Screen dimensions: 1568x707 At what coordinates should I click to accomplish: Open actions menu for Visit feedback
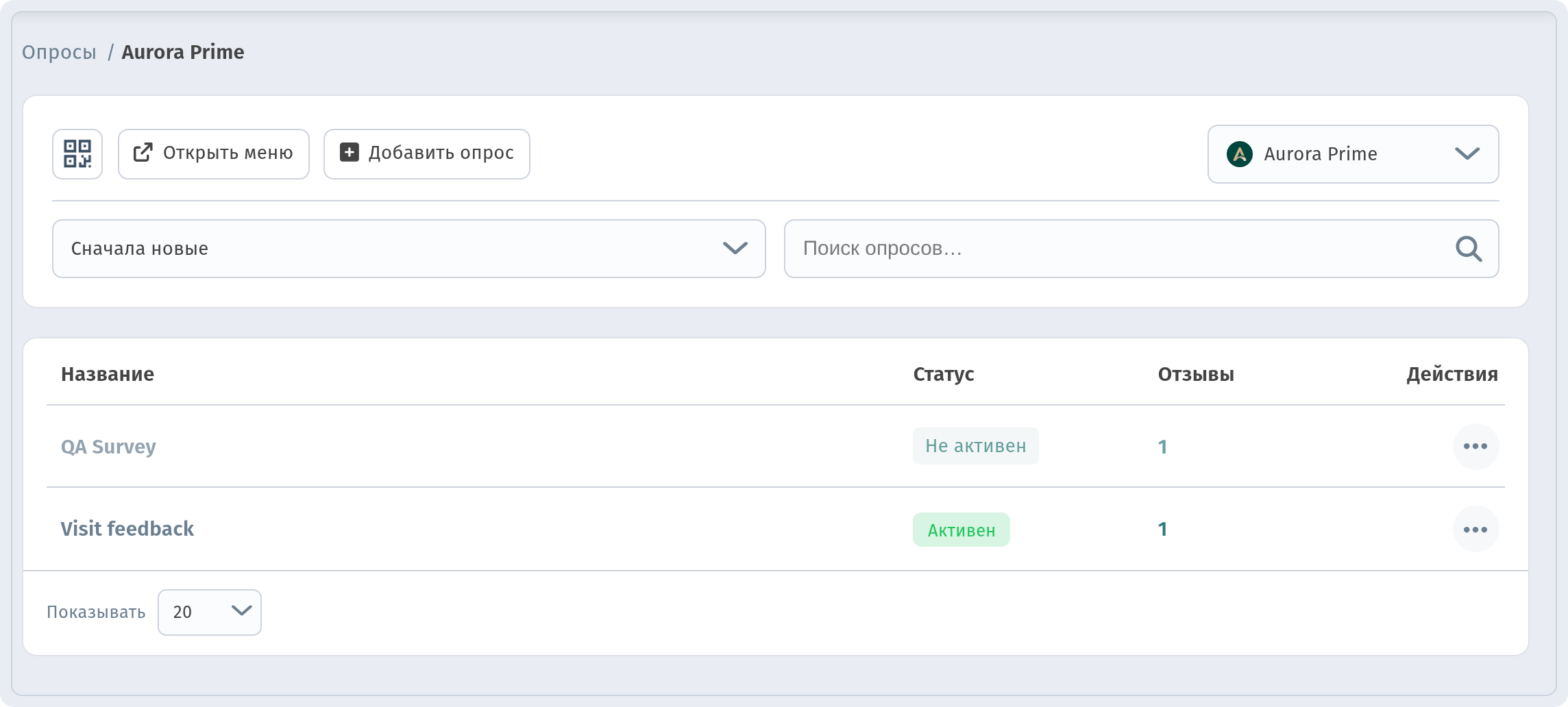pyautogui.click(x=1475, y=530)
